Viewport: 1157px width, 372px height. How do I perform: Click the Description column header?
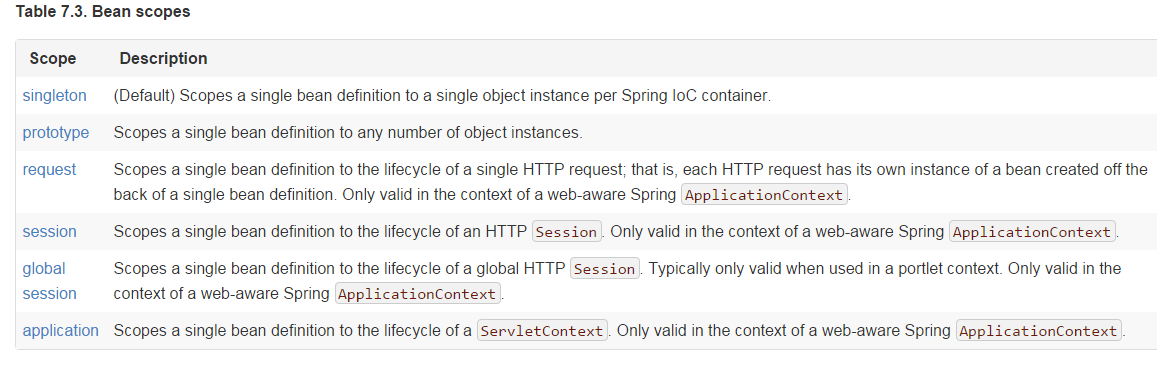tap(163, 58)
